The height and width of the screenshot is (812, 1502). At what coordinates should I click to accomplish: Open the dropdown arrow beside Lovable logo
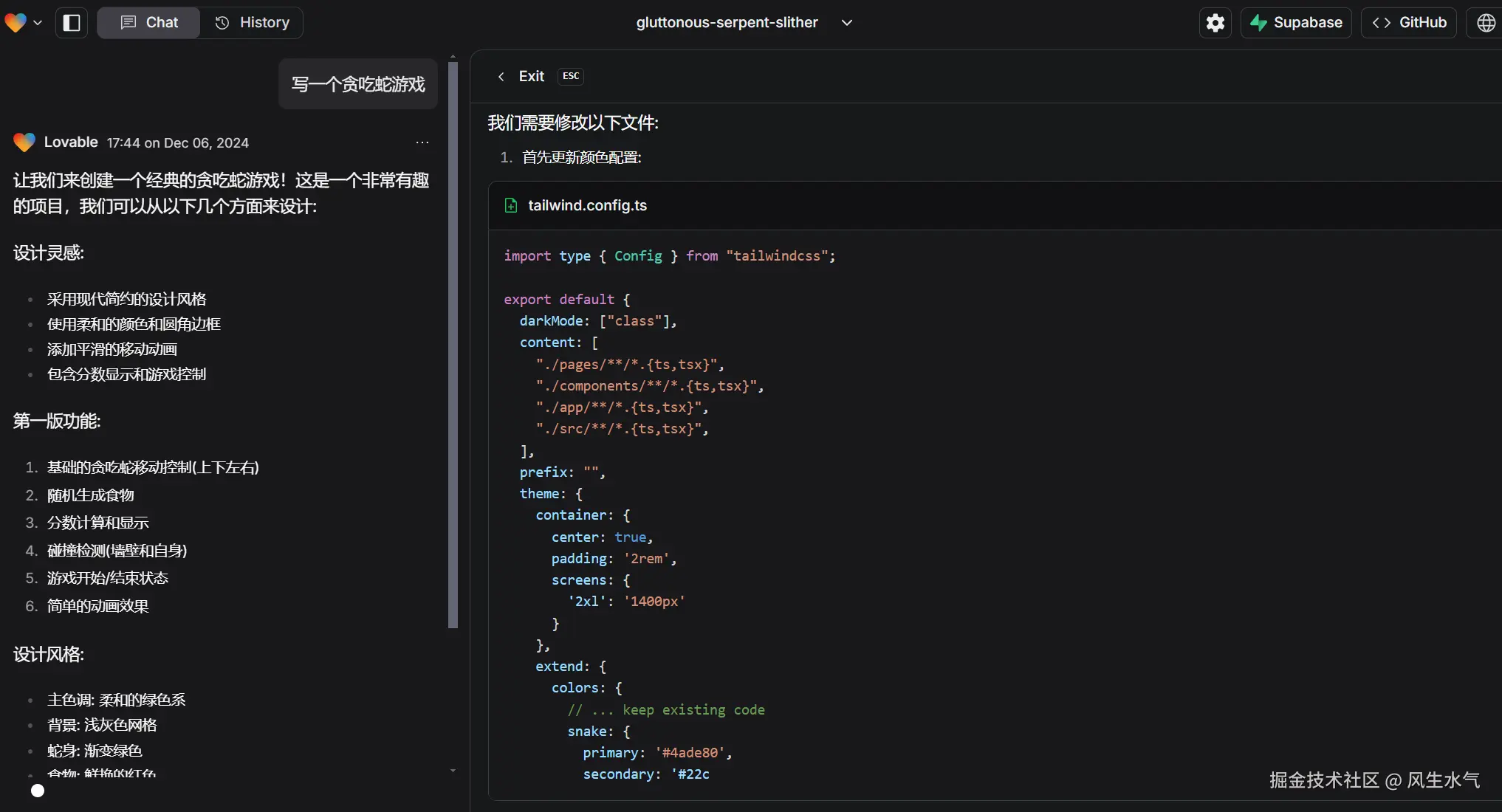tap(38, 23)
